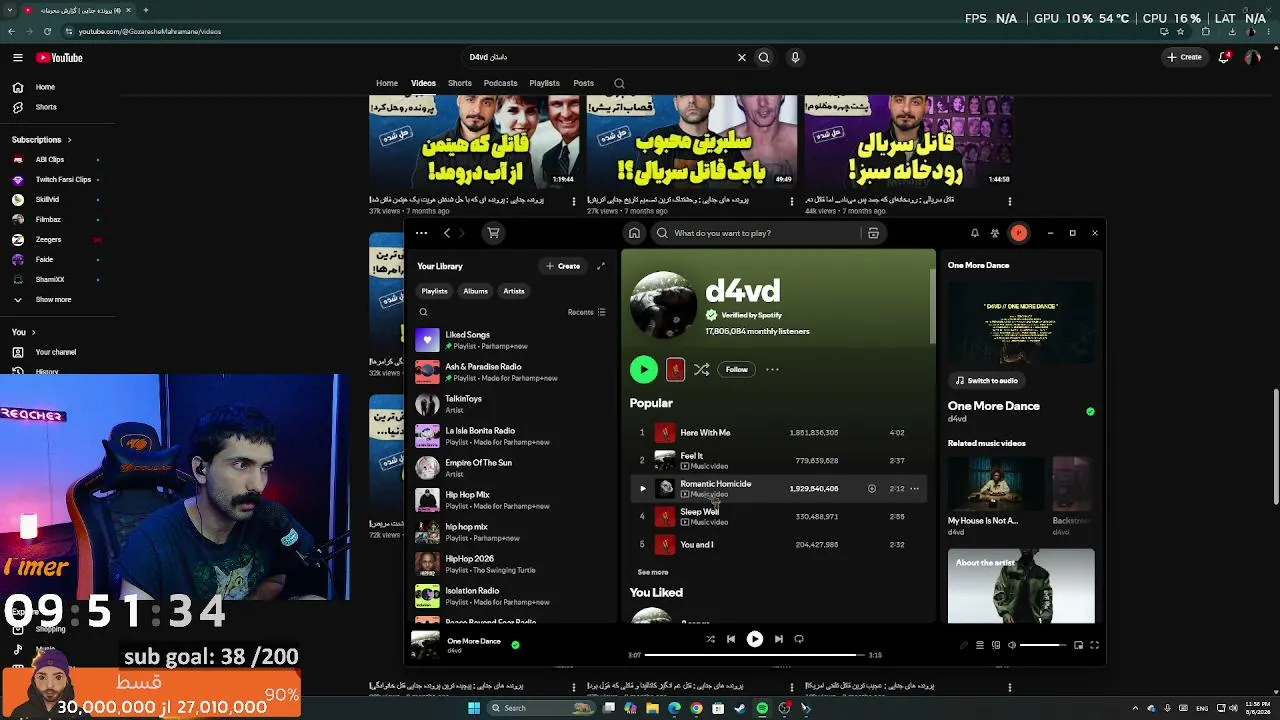Open YouTube notifications bell

pos(1224,57)
